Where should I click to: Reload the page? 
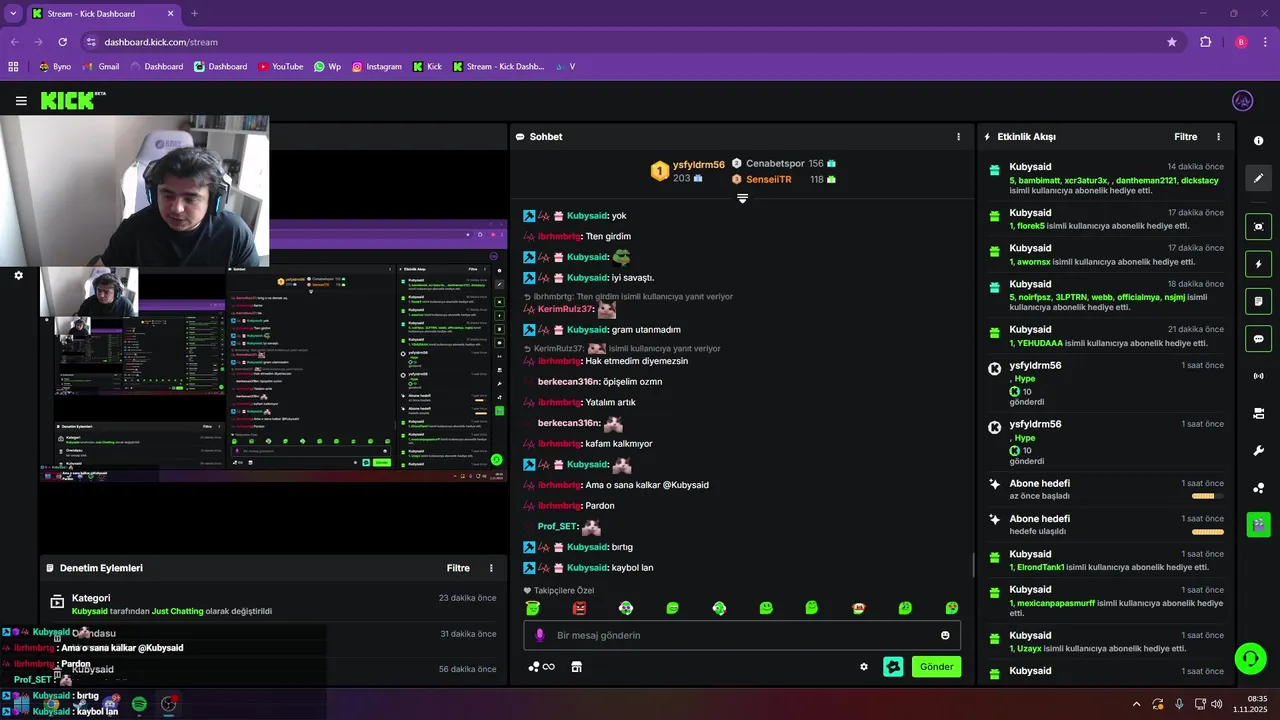63,42
